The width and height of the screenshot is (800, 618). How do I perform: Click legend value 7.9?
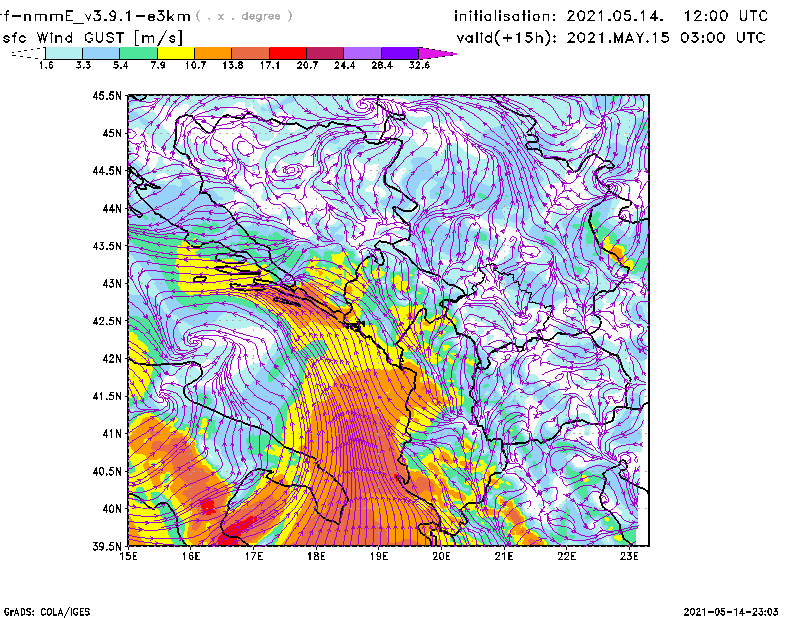158,65
